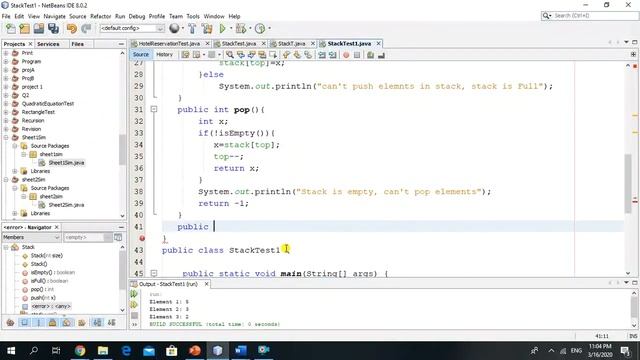Click the Debug Project icon
This screenshot has height=360, width=640.
tap(241, 28)
